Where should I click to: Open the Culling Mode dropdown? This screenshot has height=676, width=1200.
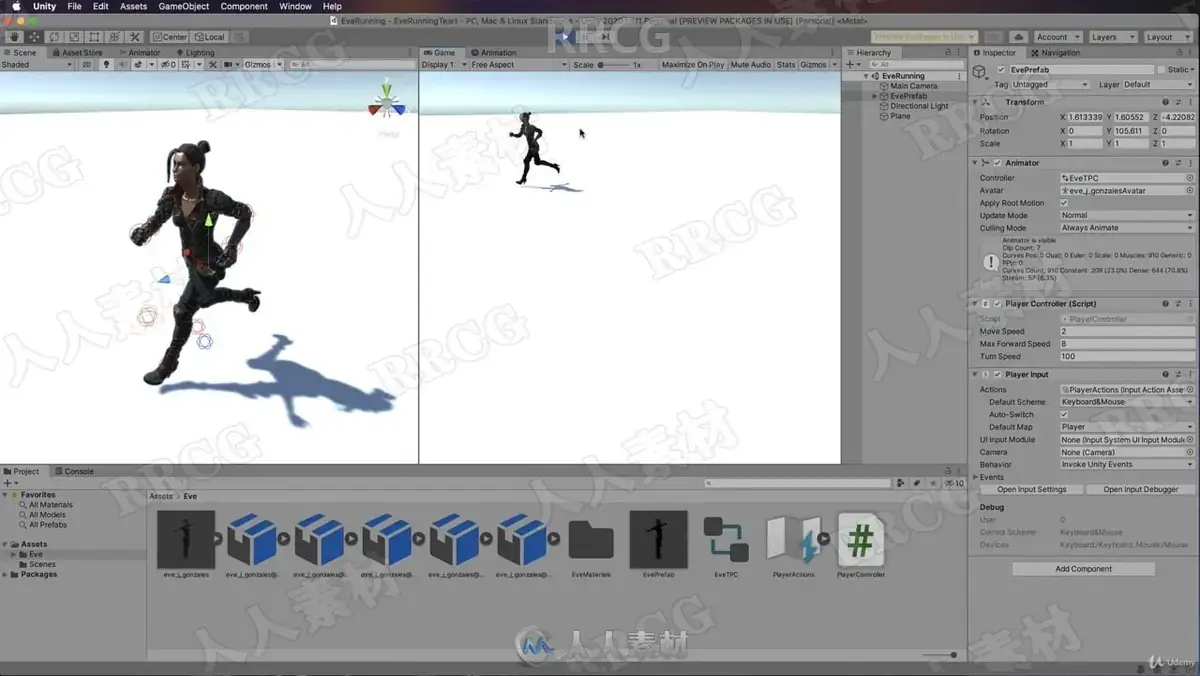coord(1127,228)
